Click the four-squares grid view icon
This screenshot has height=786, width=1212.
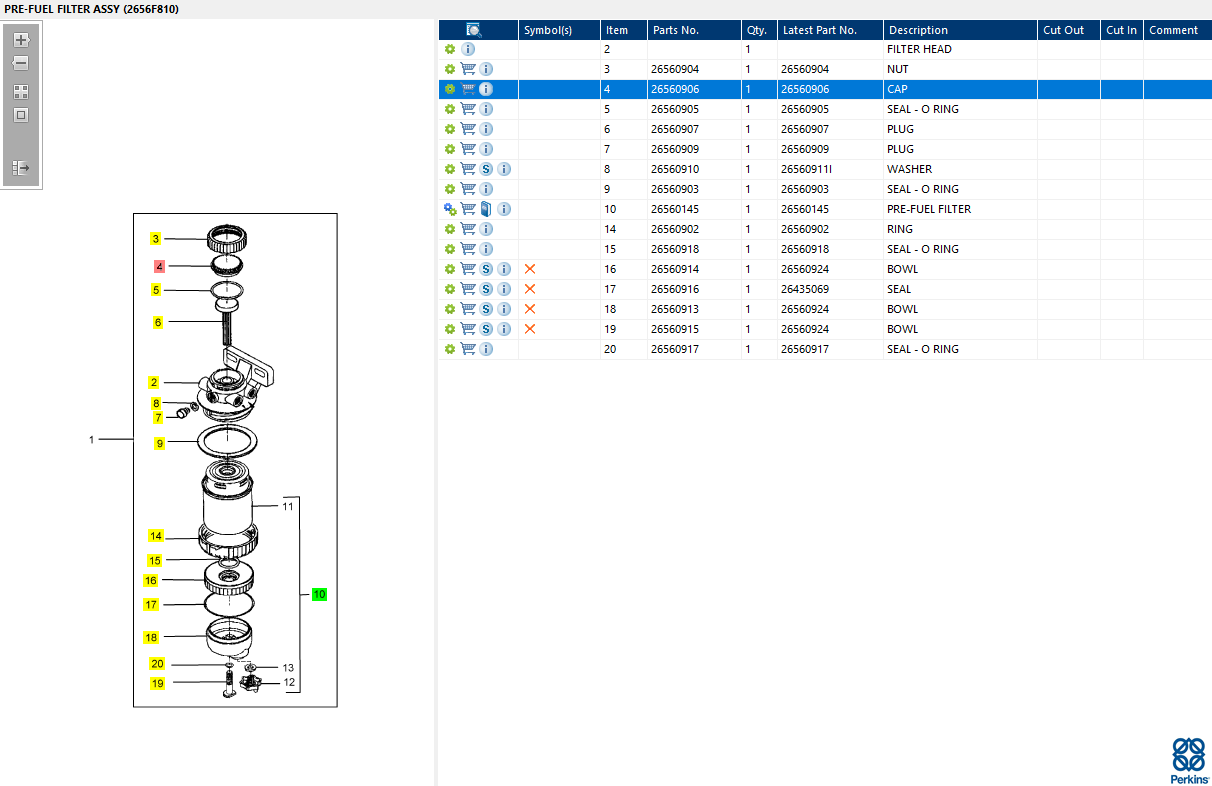tap(21, 91)
